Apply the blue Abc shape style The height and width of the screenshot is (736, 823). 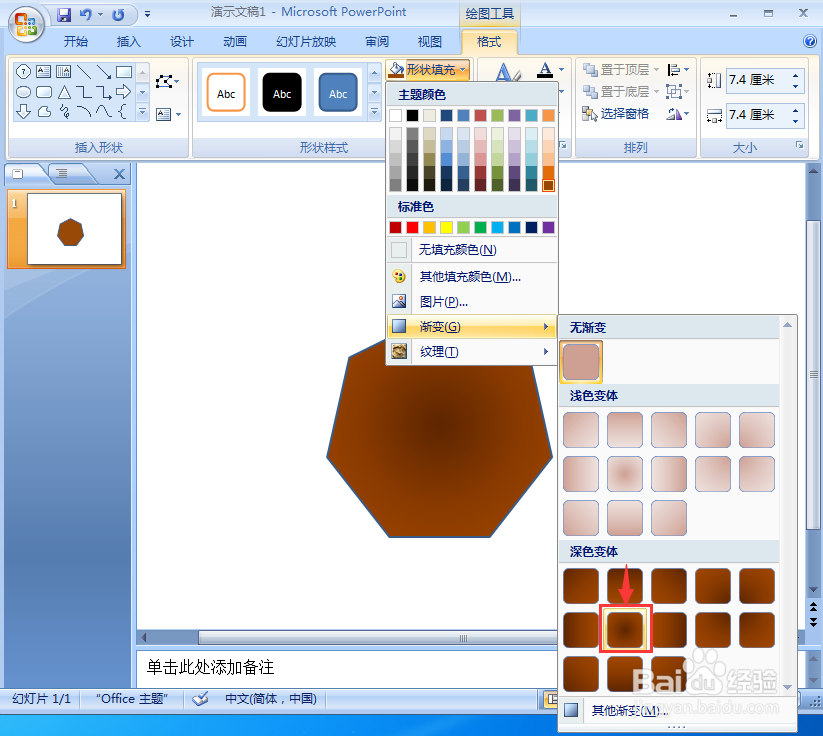pos(338,93)
